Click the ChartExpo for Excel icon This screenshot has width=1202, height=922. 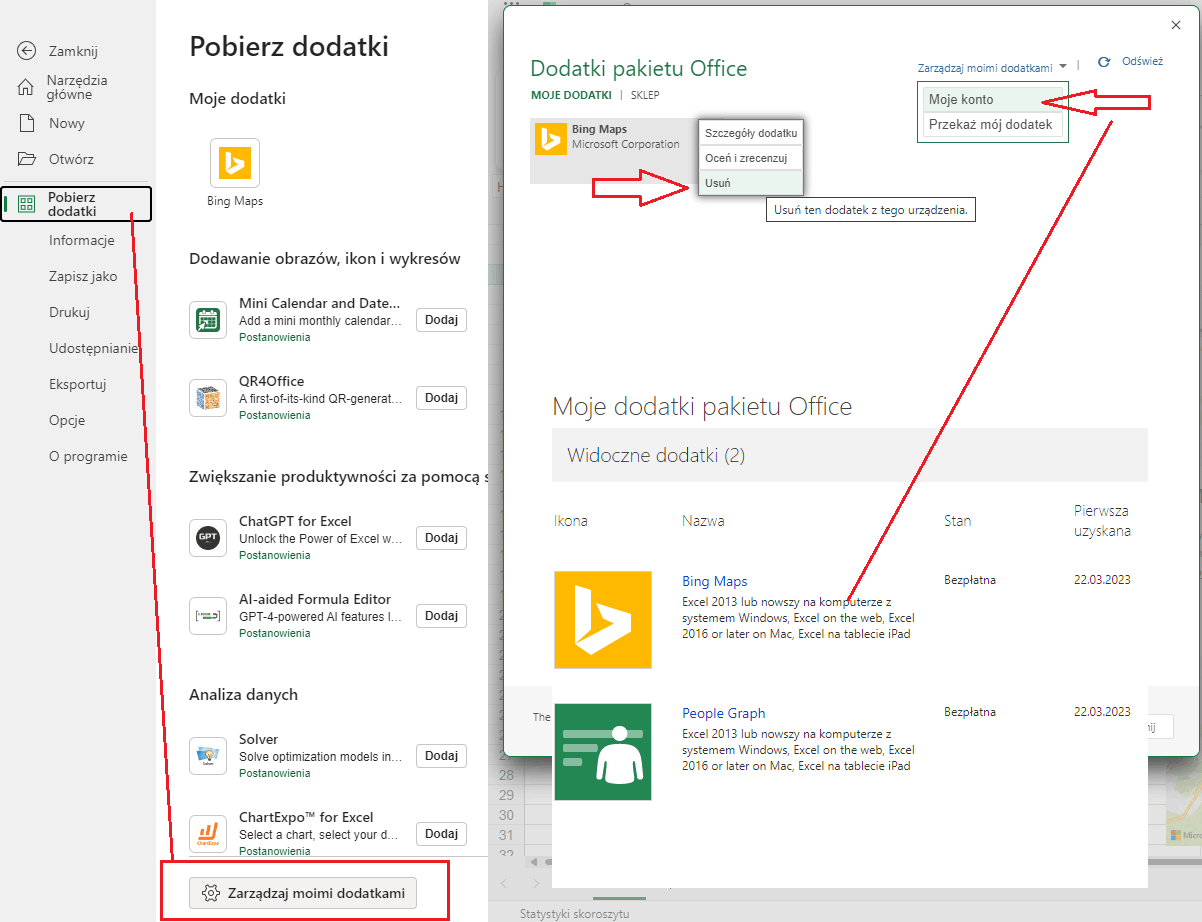(208, 834)
